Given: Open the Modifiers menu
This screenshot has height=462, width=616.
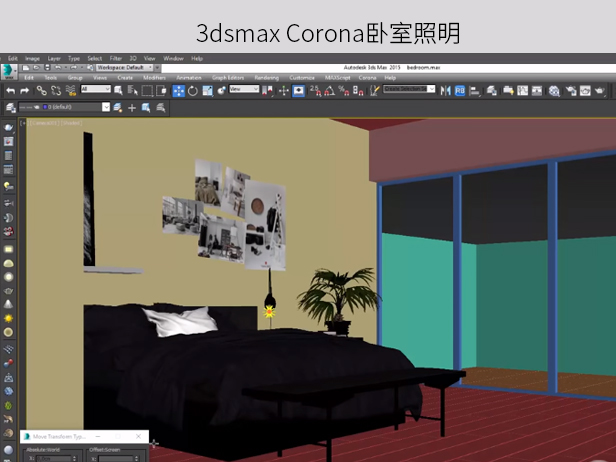Looking at the screenshot, I should (154, 77).
